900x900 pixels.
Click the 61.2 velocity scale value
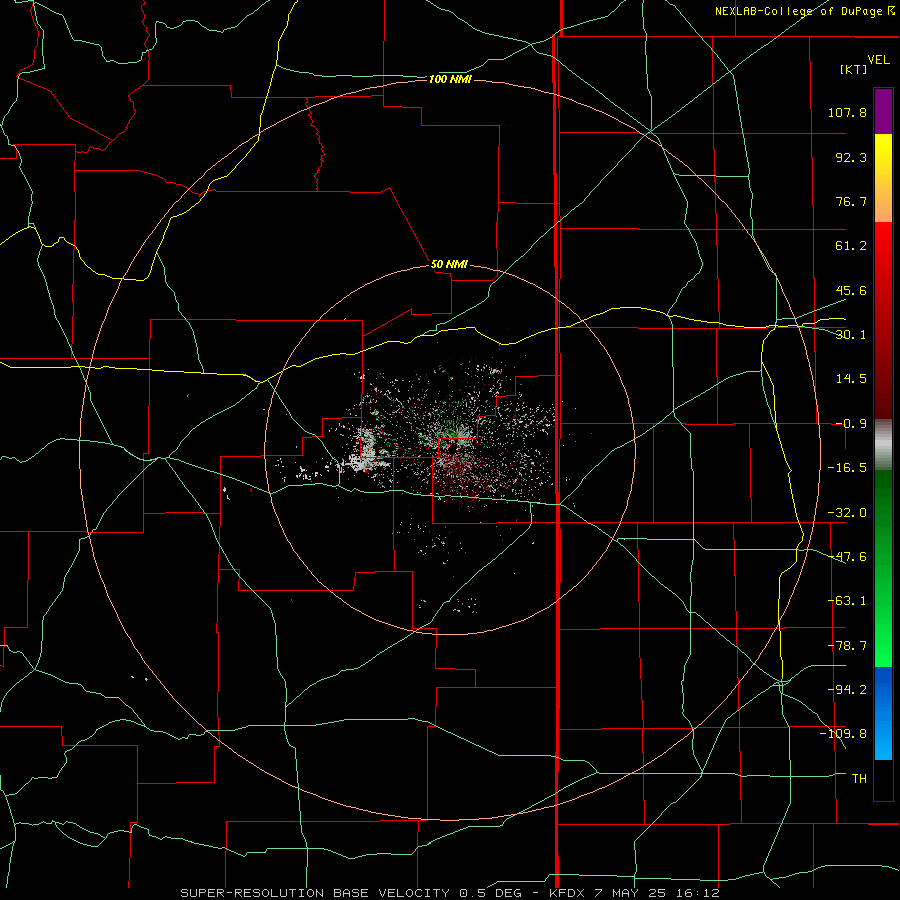pos(851,246)
